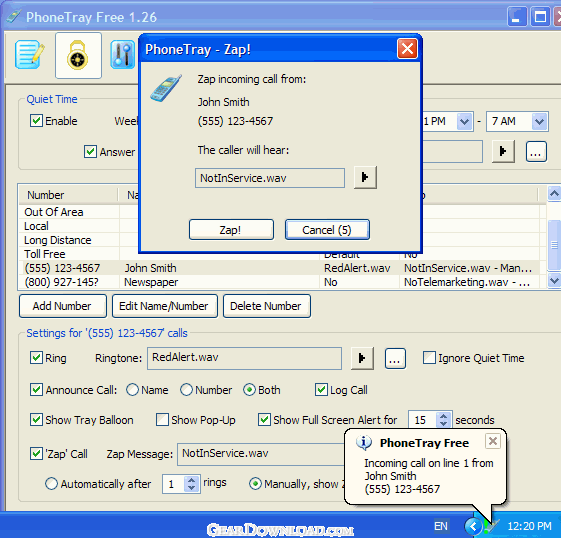Select the (555) 123-4567 John Smith row

point(279,268)
